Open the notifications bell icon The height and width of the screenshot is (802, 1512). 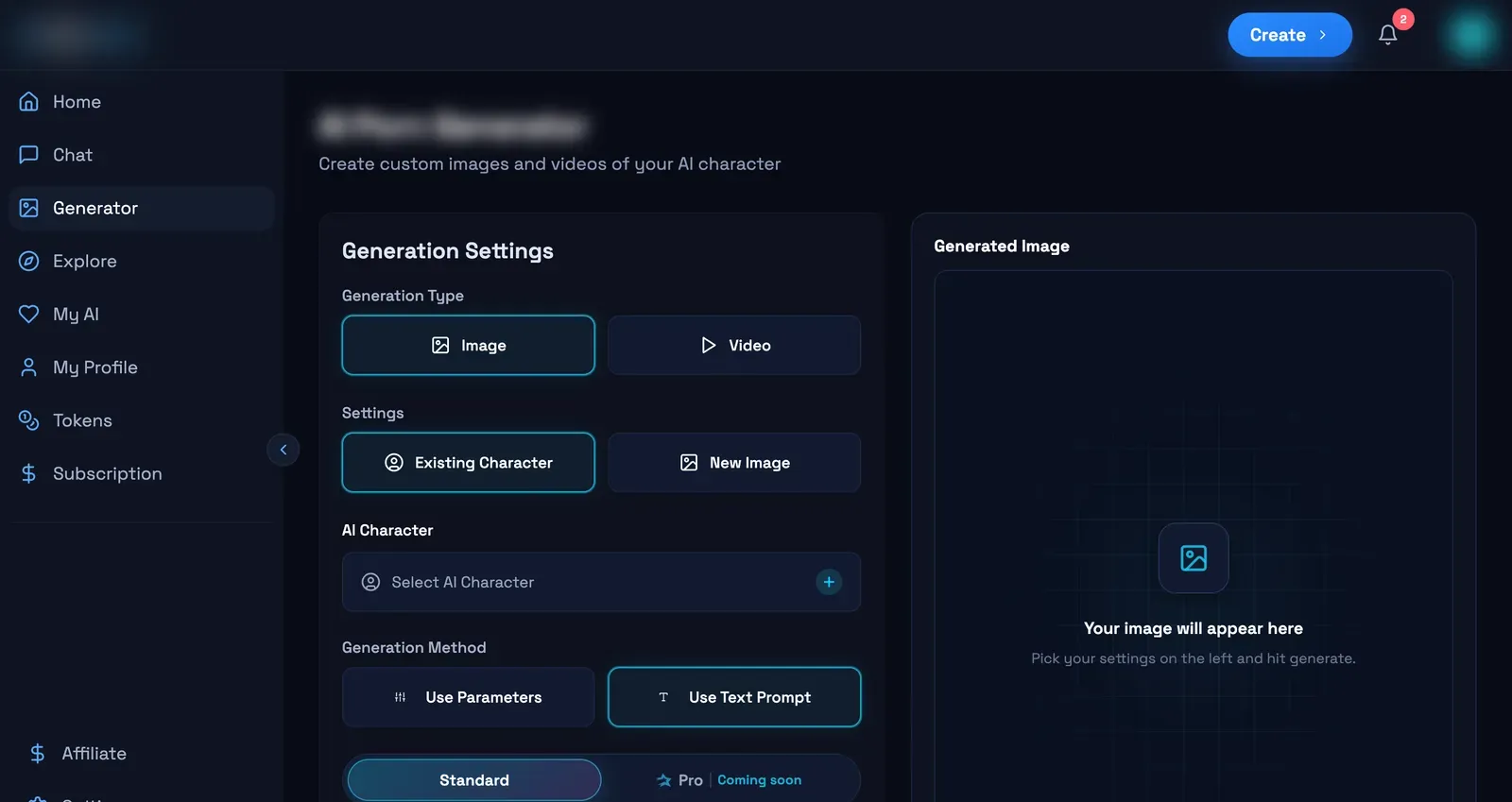click(1387, 35)
